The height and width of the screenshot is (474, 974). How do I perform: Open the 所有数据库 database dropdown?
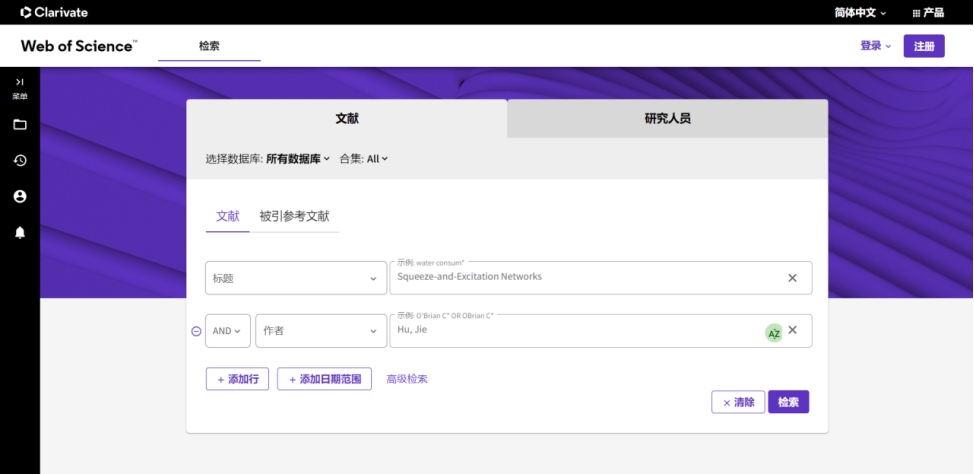298,159
